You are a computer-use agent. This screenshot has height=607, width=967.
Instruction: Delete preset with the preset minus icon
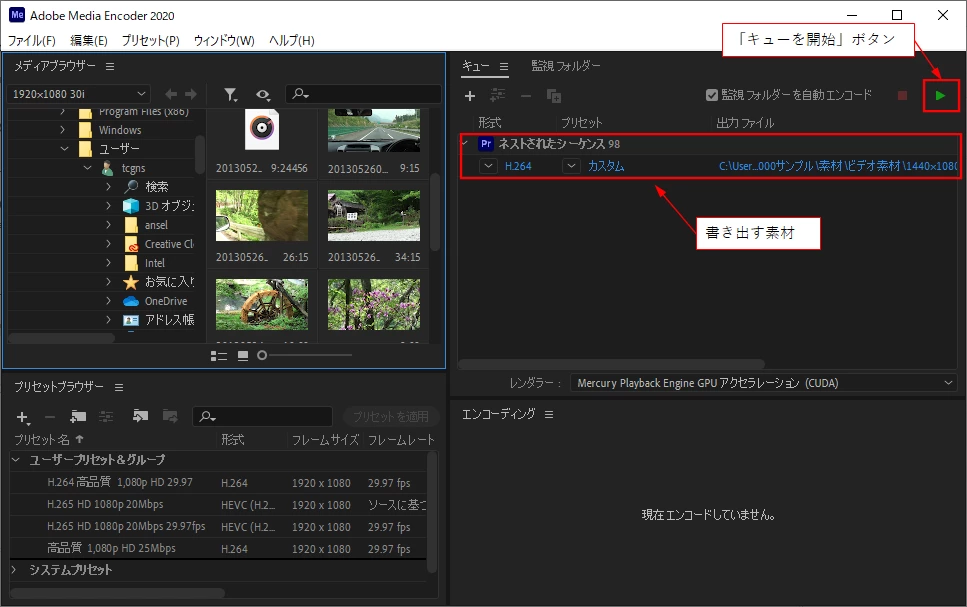click(x=50, y=418)
